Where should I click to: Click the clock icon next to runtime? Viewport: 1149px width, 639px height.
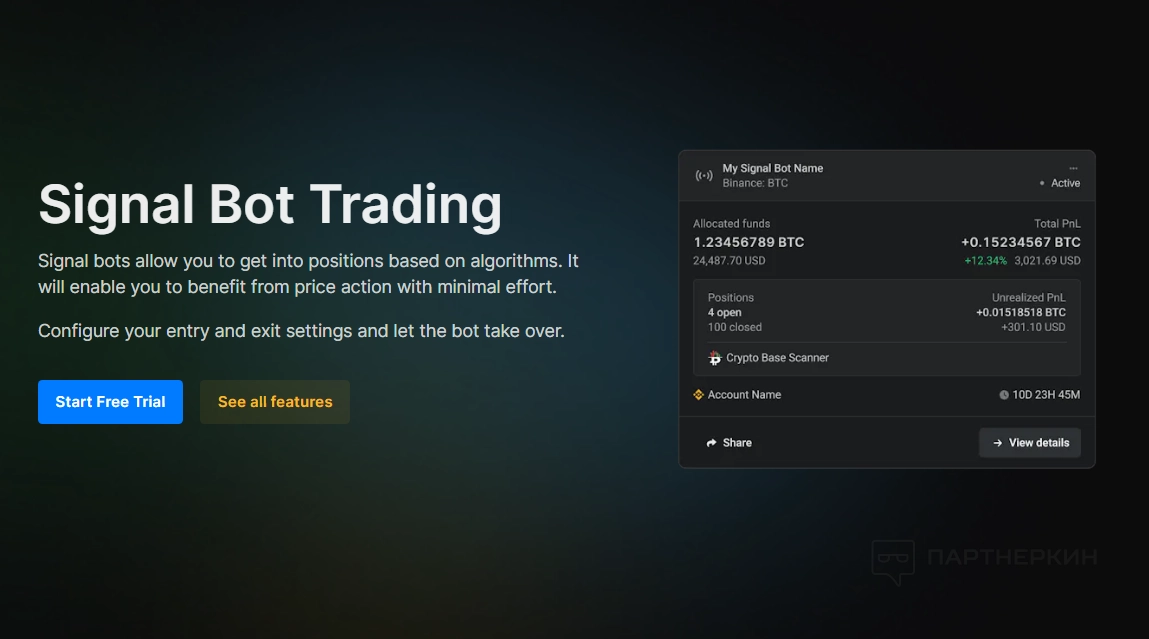click(x=1004, y=395)
